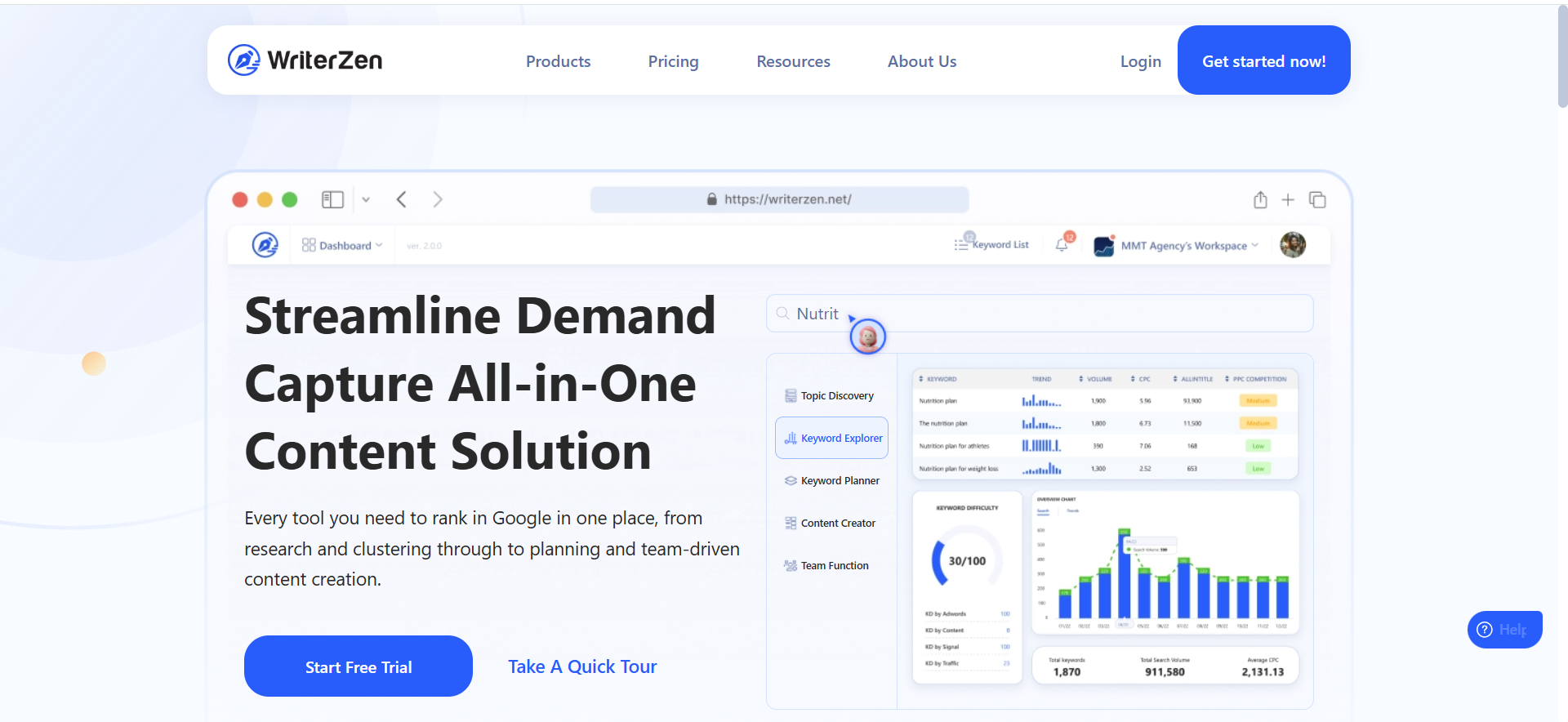Click the yellow dot of mock browser
This screenshot has width=1568, height=722.
tap(265, 199)
